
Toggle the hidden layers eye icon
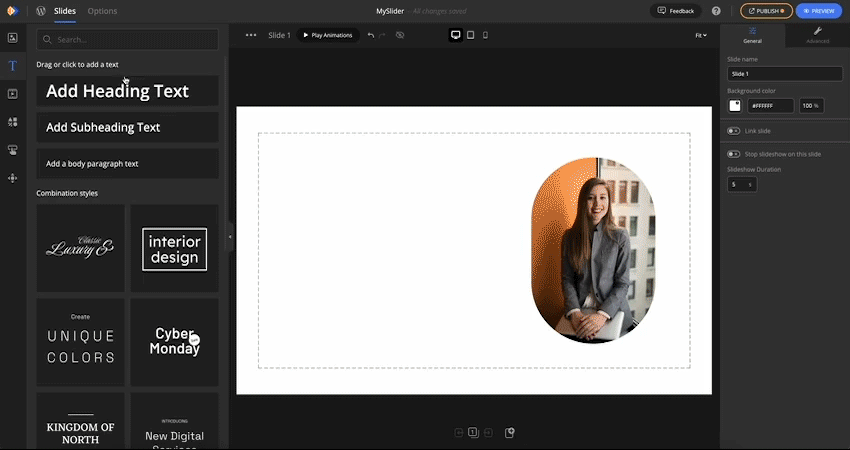tap(400, 35)
